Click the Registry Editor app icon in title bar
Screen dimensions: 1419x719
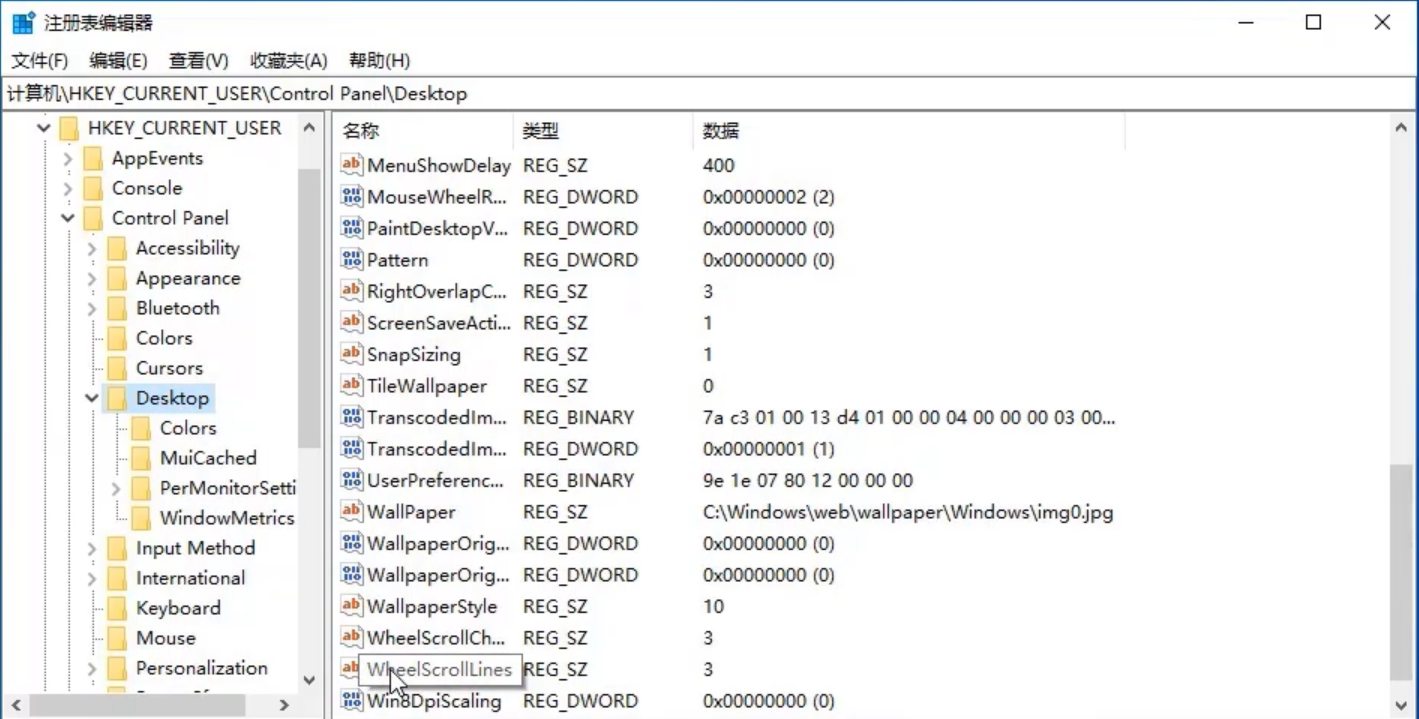point(23,22)
